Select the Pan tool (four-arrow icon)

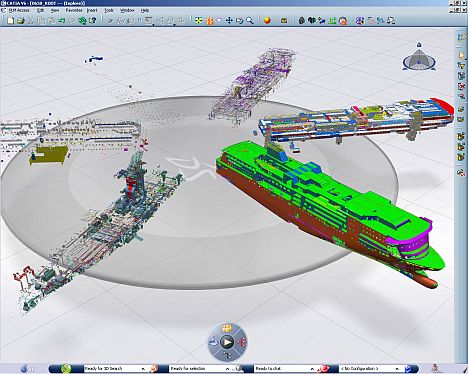229,21
